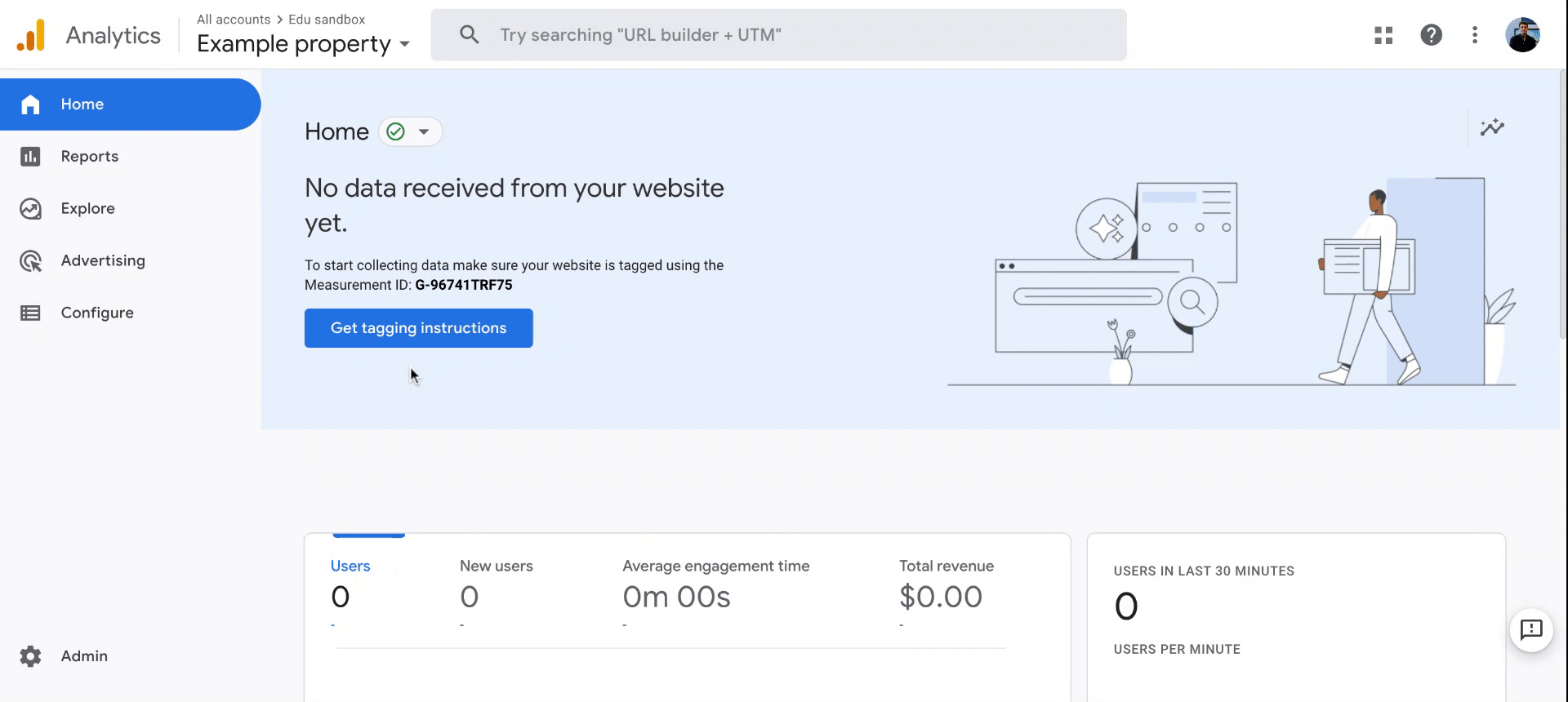Go to the Configure section

[x=96, y=313]
